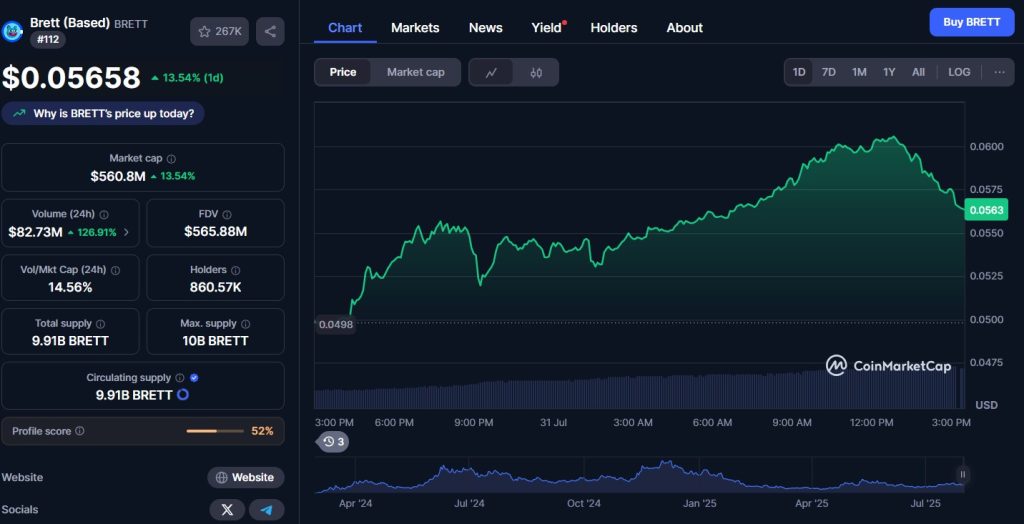This screenshot has height=524, width=1024.
Task: Select the All time range
Action: pos(918,73)
